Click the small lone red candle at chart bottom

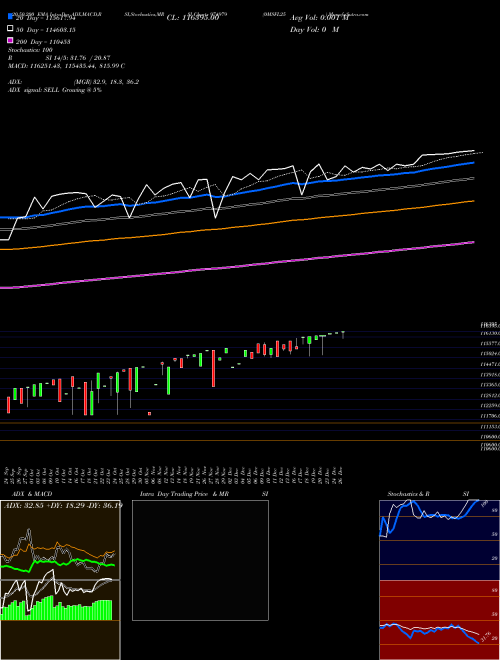[149, 414]
